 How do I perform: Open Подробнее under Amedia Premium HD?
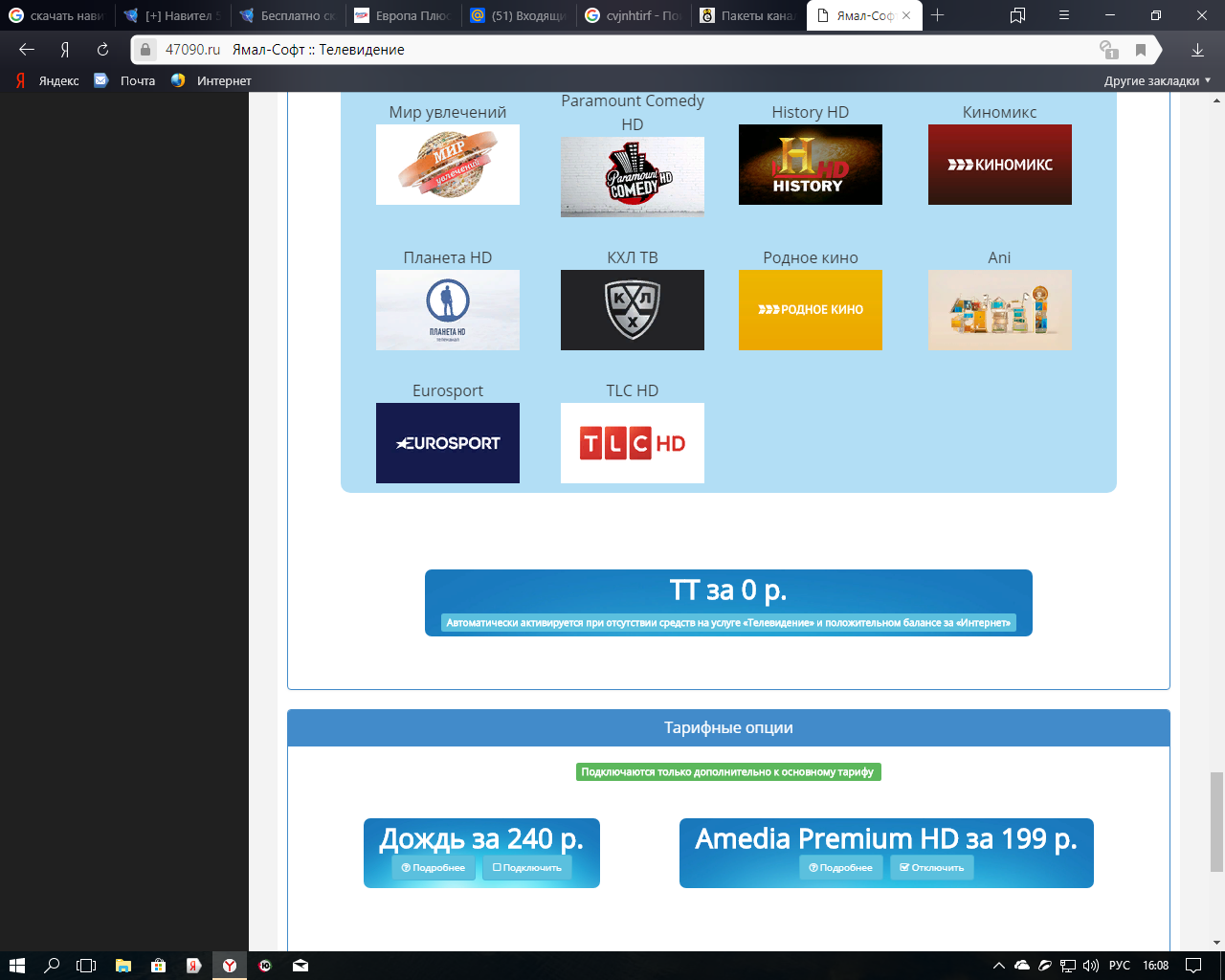(841, 868)
